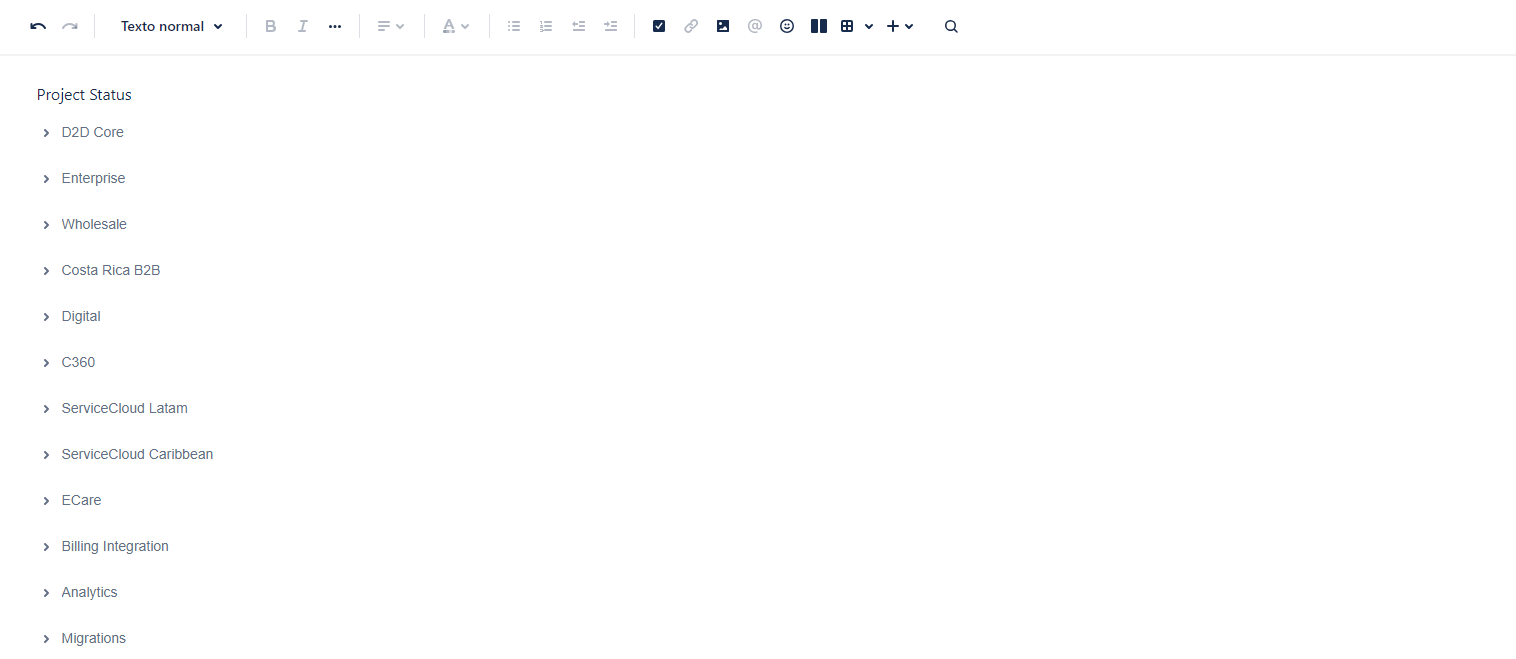Insert a hyperlink
The height and width of the screenshot is (659, 1516).
click(x=691, y=26)
